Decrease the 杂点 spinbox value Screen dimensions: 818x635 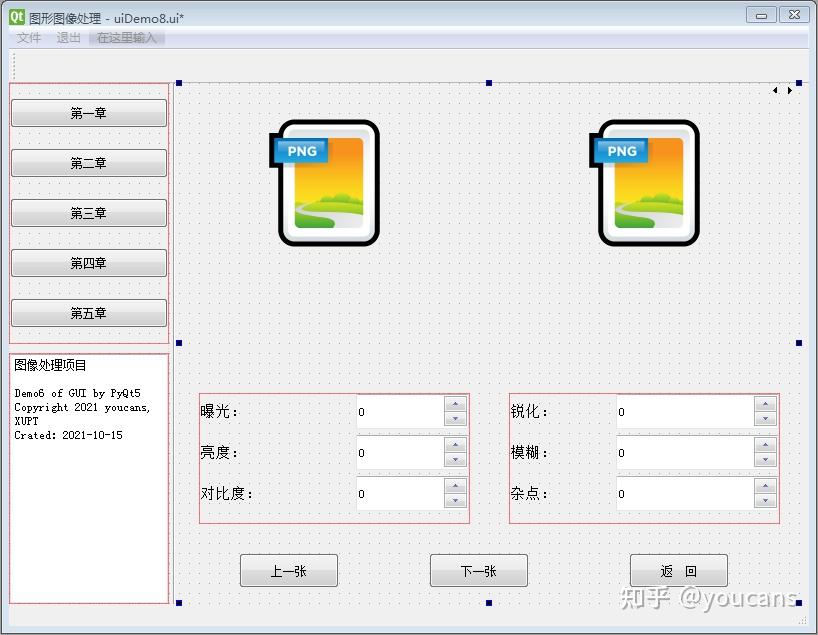click(765, 500)
